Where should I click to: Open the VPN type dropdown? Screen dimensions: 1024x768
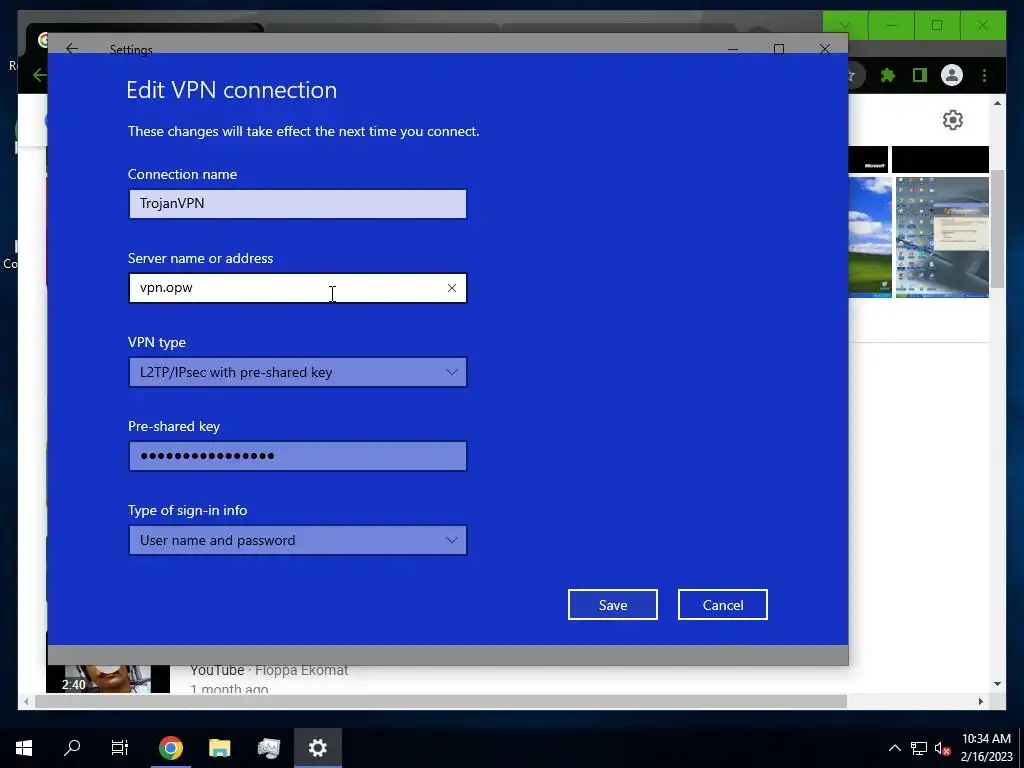coord(298,372)
